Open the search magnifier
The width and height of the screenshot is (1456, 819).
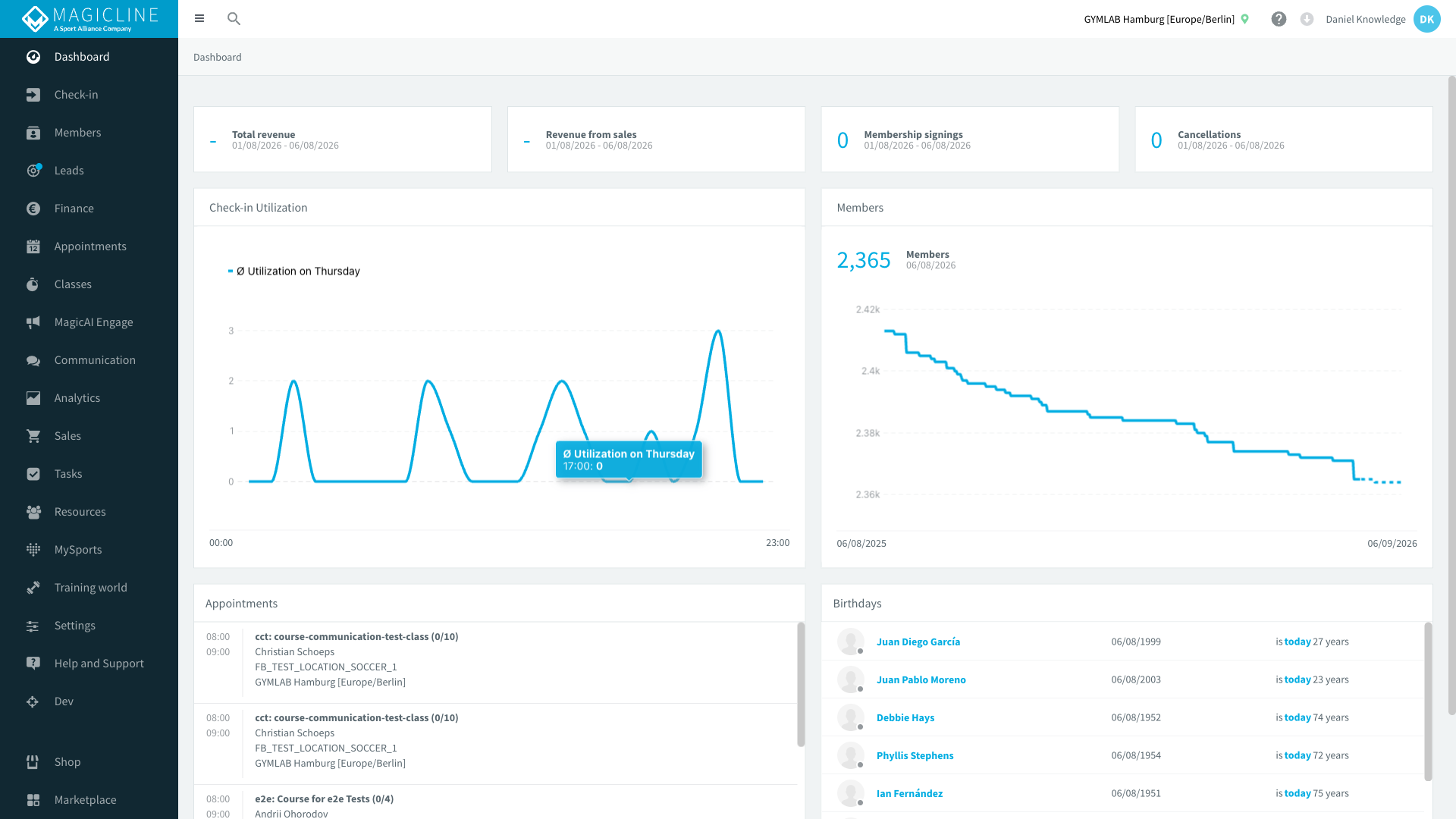click(x=234, y=18)
